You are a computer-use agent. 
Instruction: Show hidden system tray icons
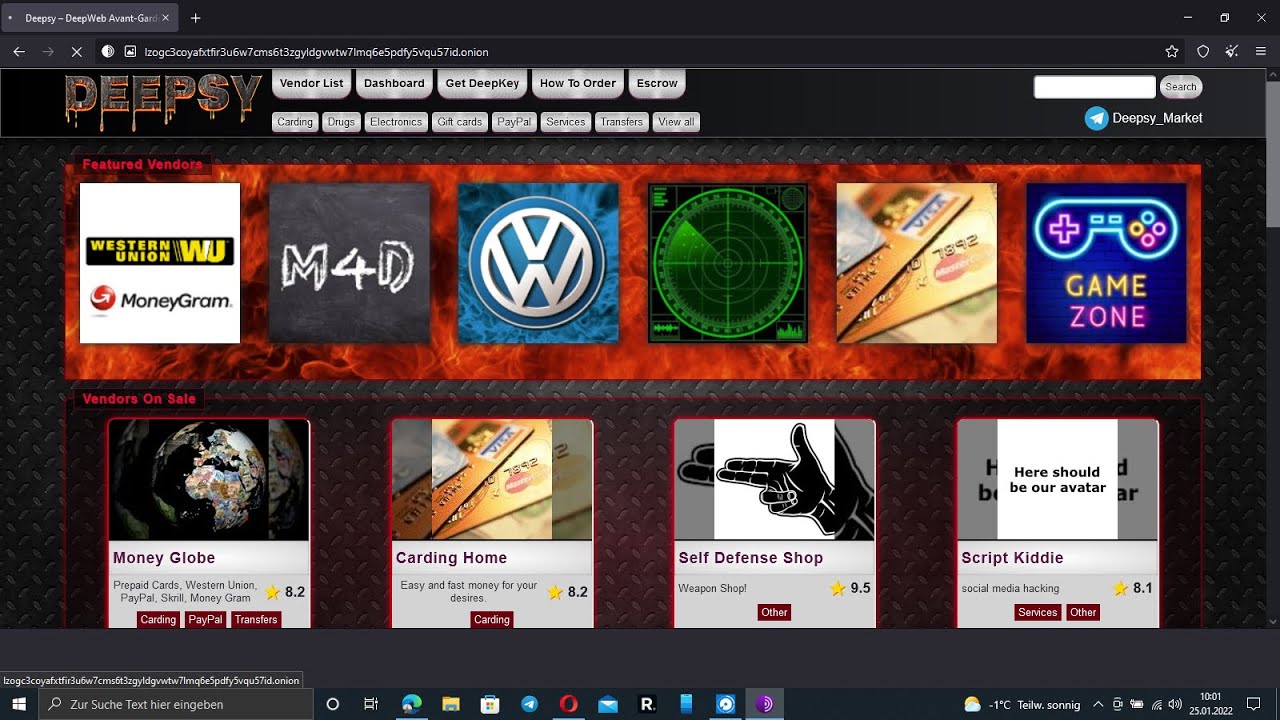(1098, 704)
